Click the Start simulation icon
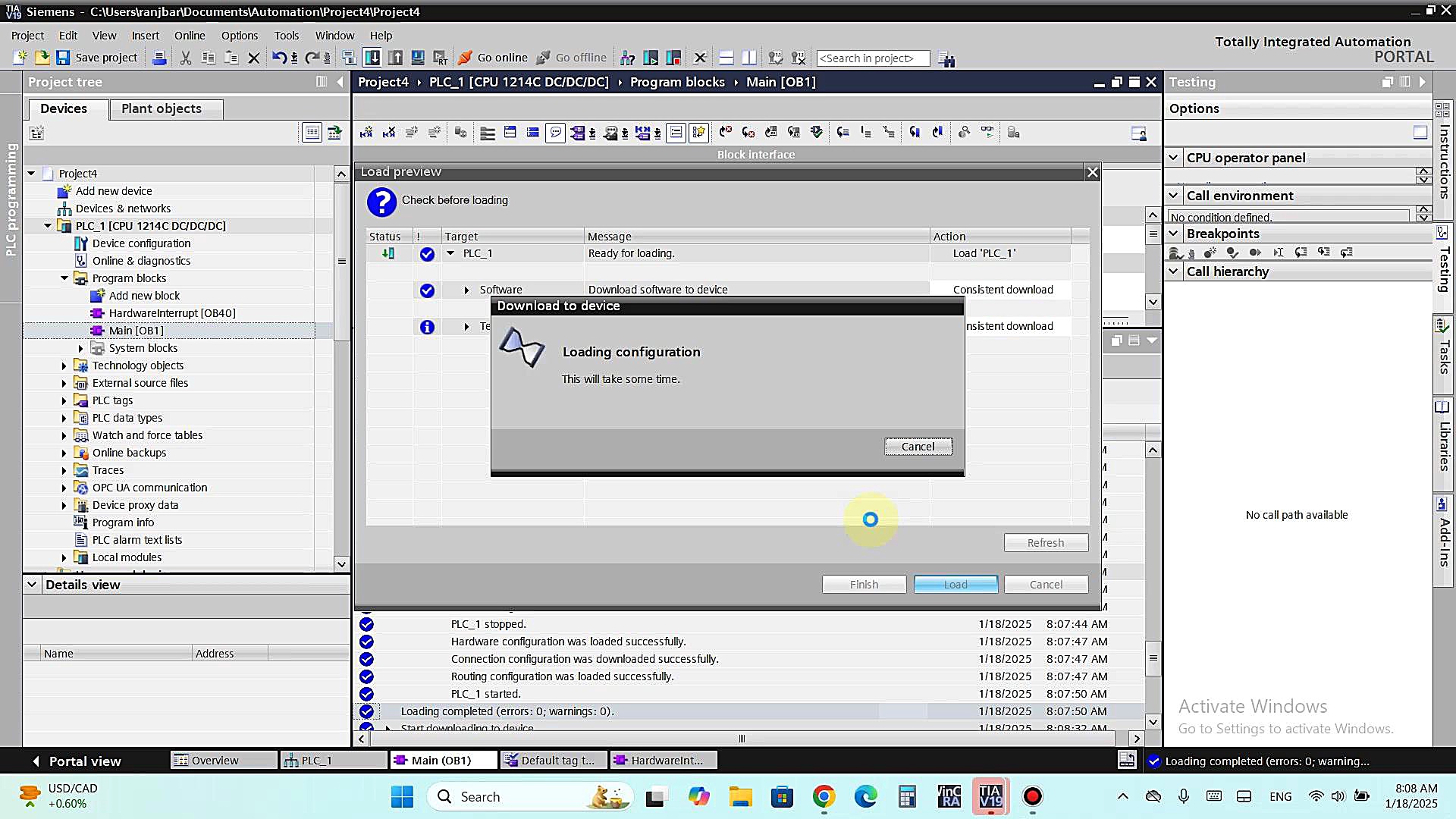1456x819 pixels. coord(418,58)
